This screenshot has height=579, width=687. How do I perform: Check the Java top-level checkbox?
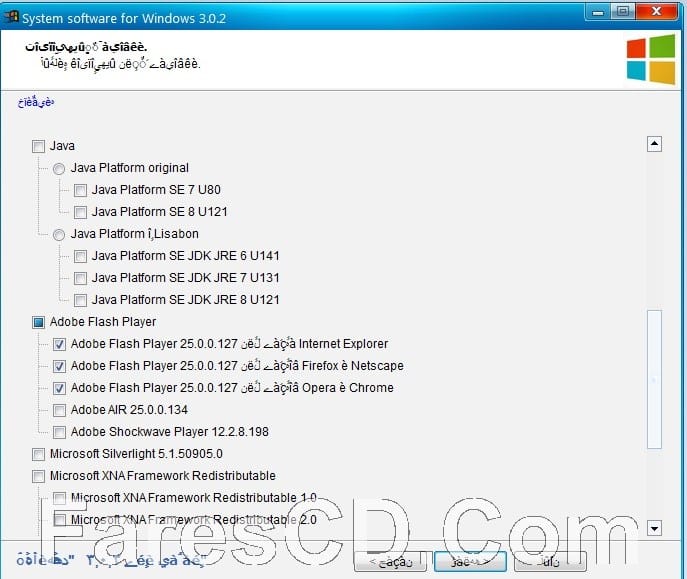[39, 146]
